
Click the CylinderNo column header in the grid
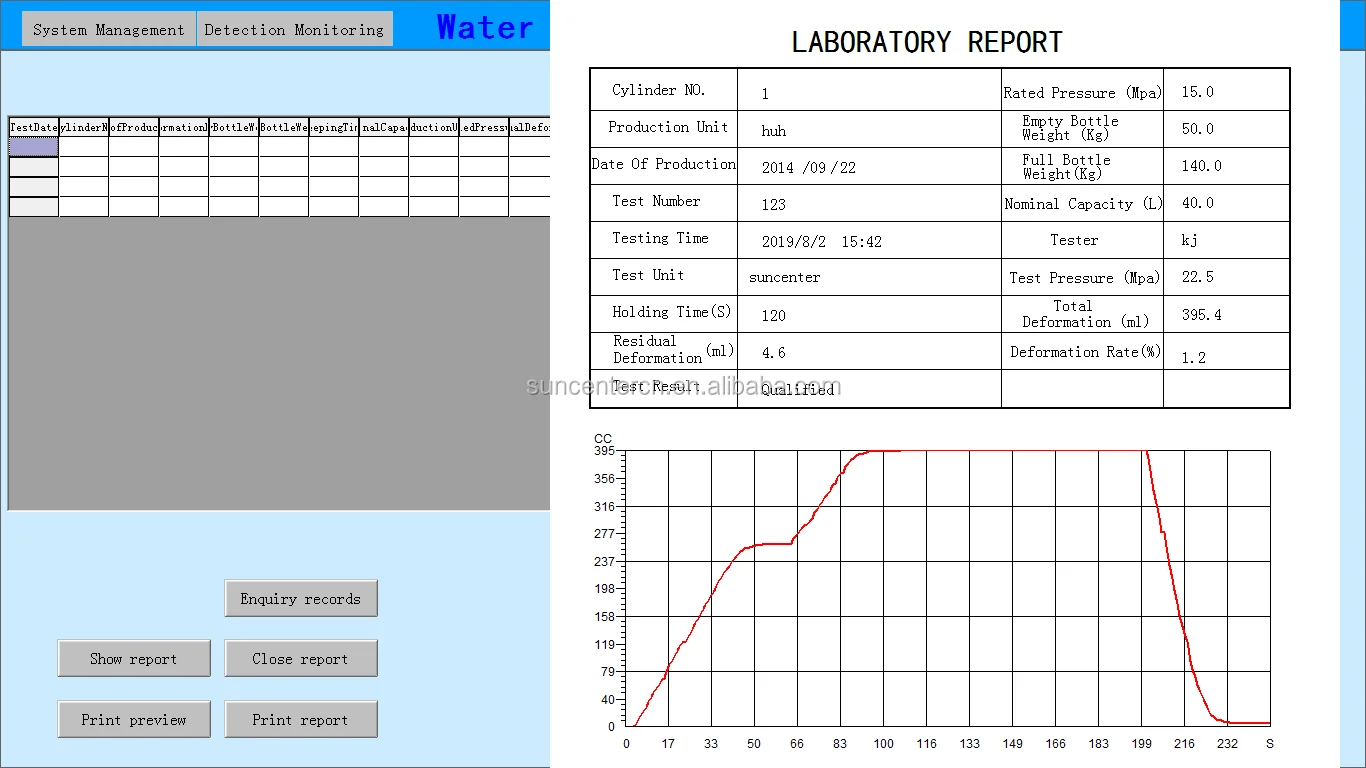[83, 127]
